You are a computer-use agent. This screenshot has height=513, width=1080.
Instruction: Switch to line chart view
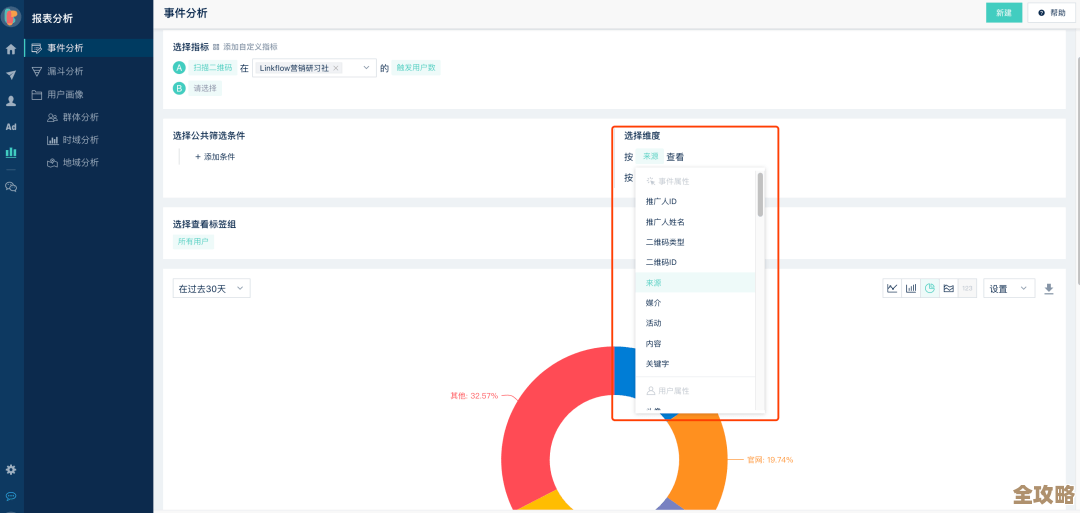click(891, 288)
